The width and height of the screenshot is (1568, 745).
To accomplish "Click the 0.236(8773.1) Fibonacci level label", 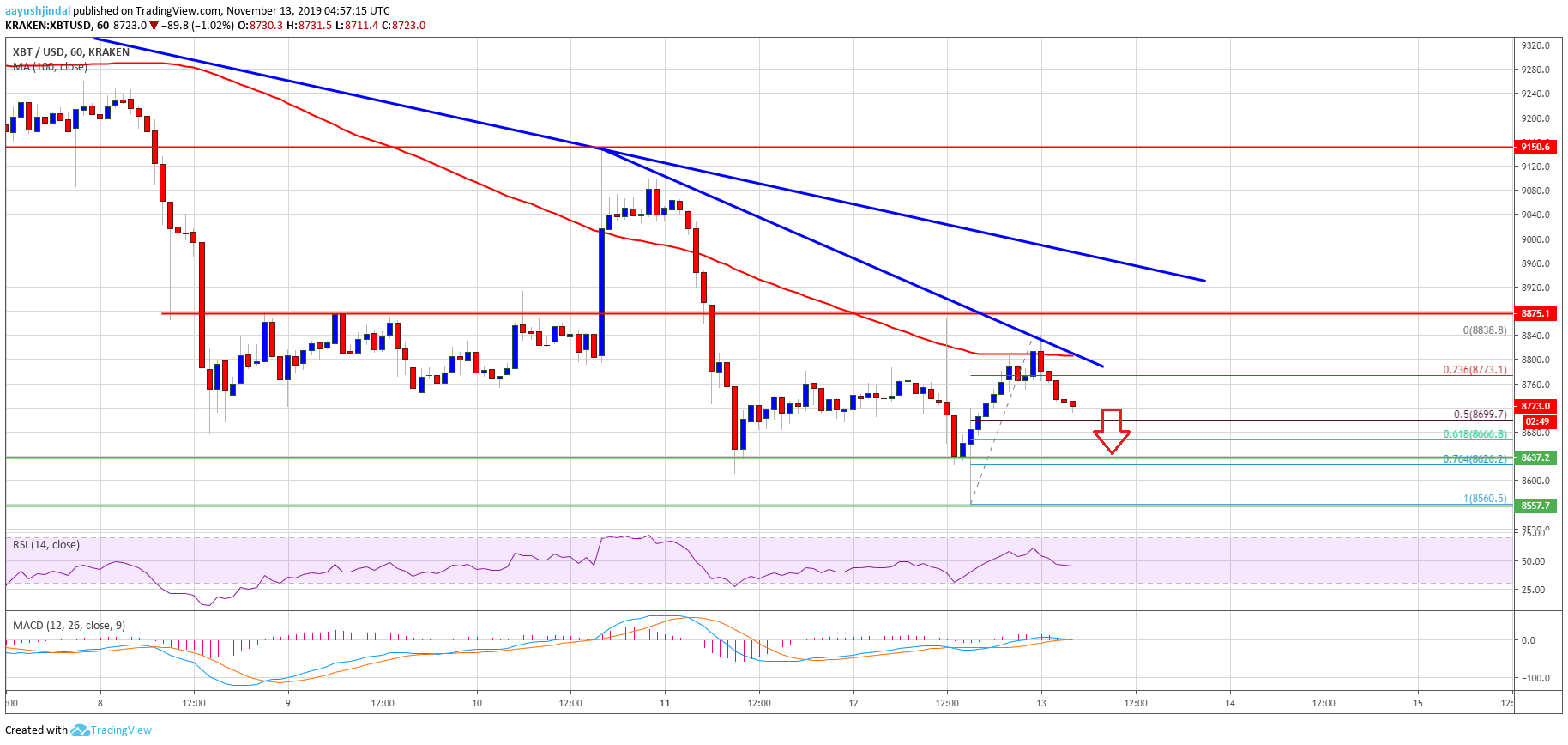I will [x=1475, y=370].
